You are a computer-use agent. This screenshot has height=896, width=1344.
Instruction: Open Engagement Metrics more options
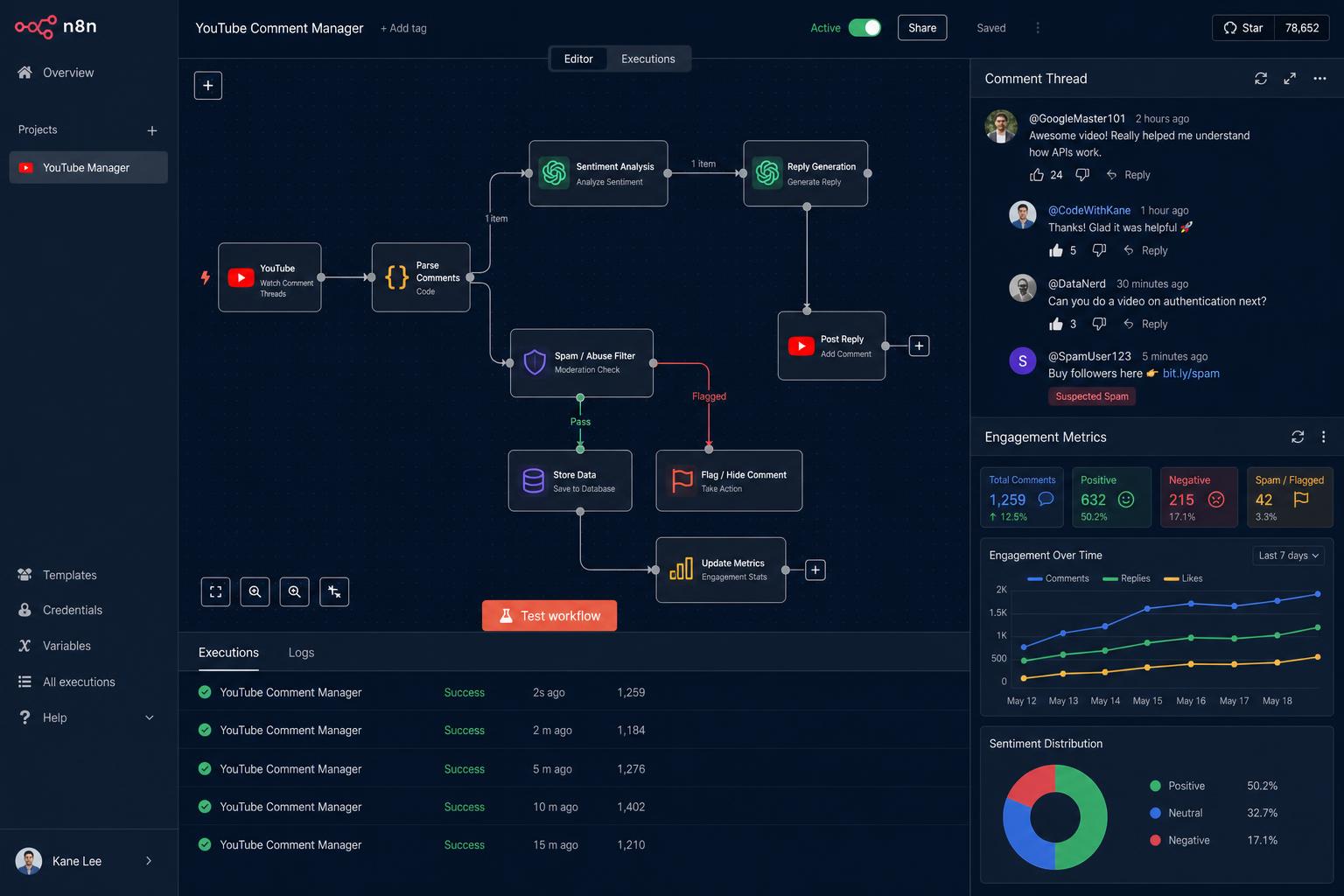[x=1323, y=437]
